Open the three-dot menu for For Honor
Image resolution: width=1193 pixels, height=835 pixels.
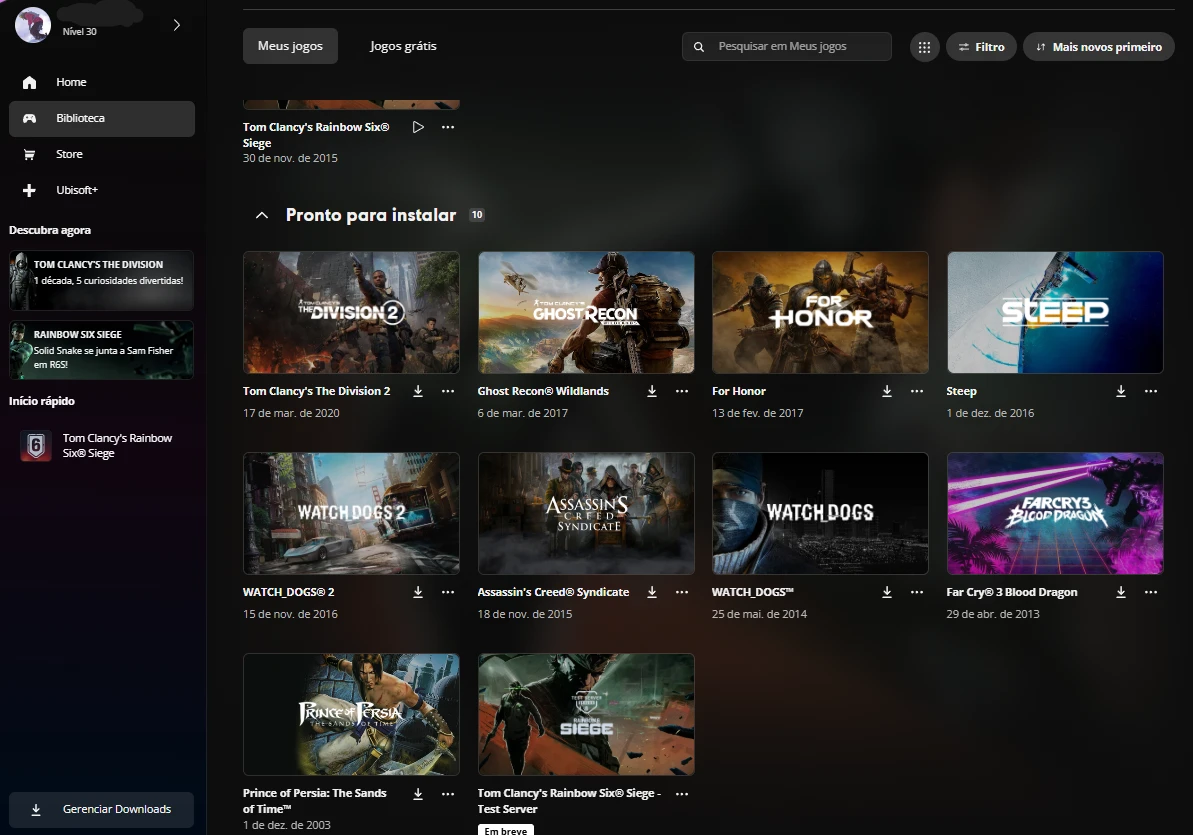pyautogui.click(x=916, y=391)
